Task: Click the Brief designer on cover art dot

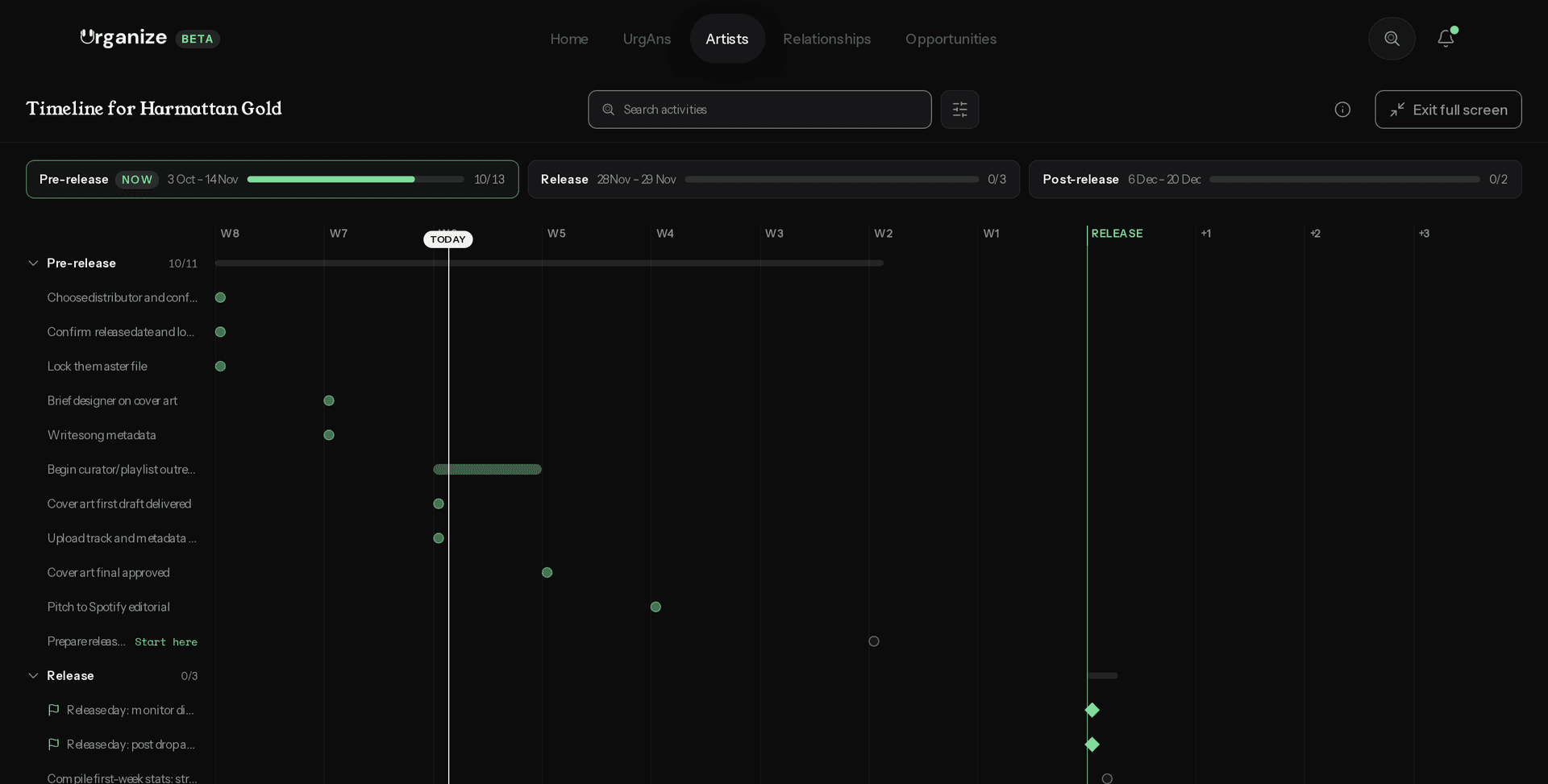Action: pyautogui.click(x=329, y=400)
